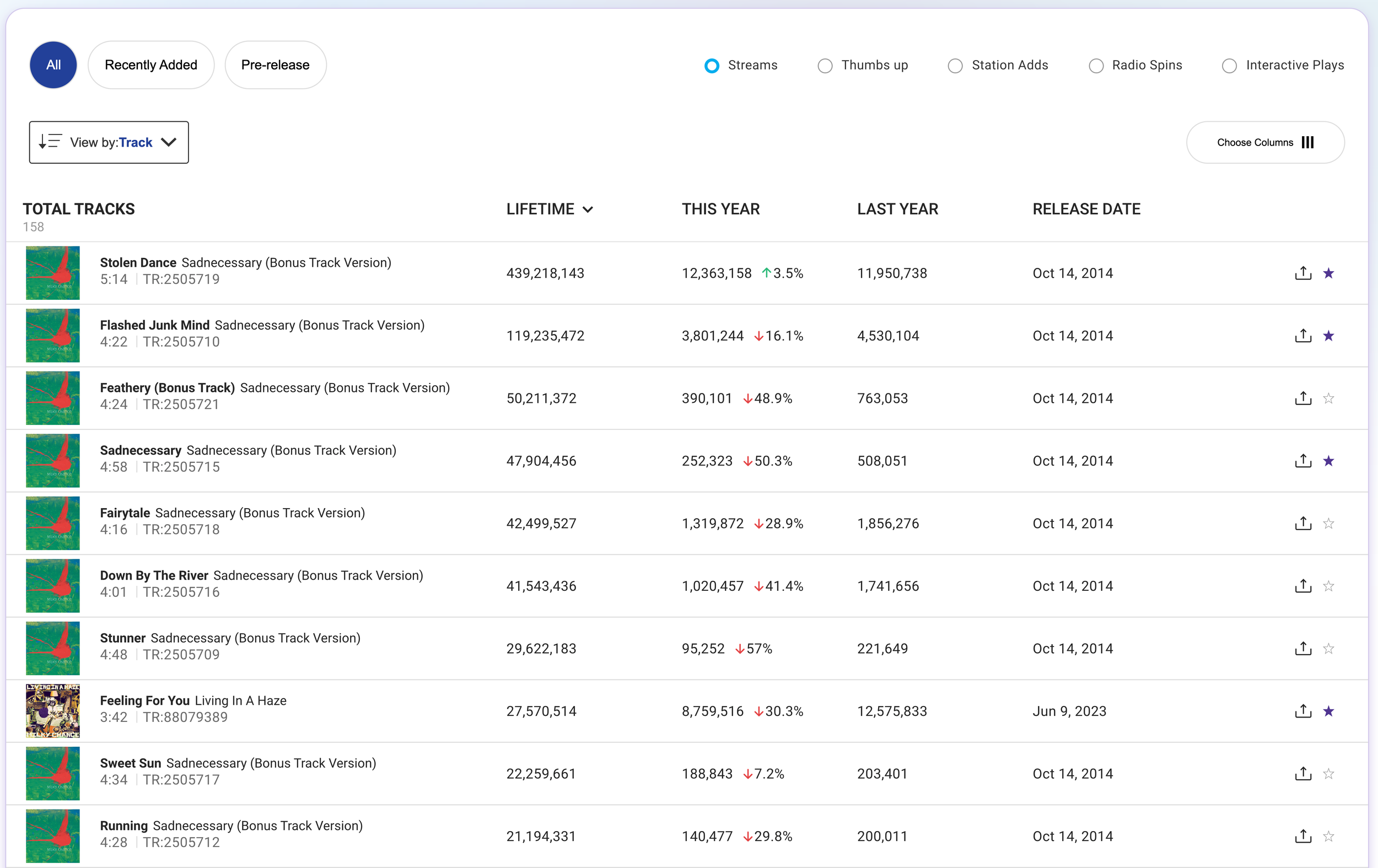The width and height of the screenshot is (1378, 868).
Task: Open Choose Columns selector
Action: coord(1264,143)
